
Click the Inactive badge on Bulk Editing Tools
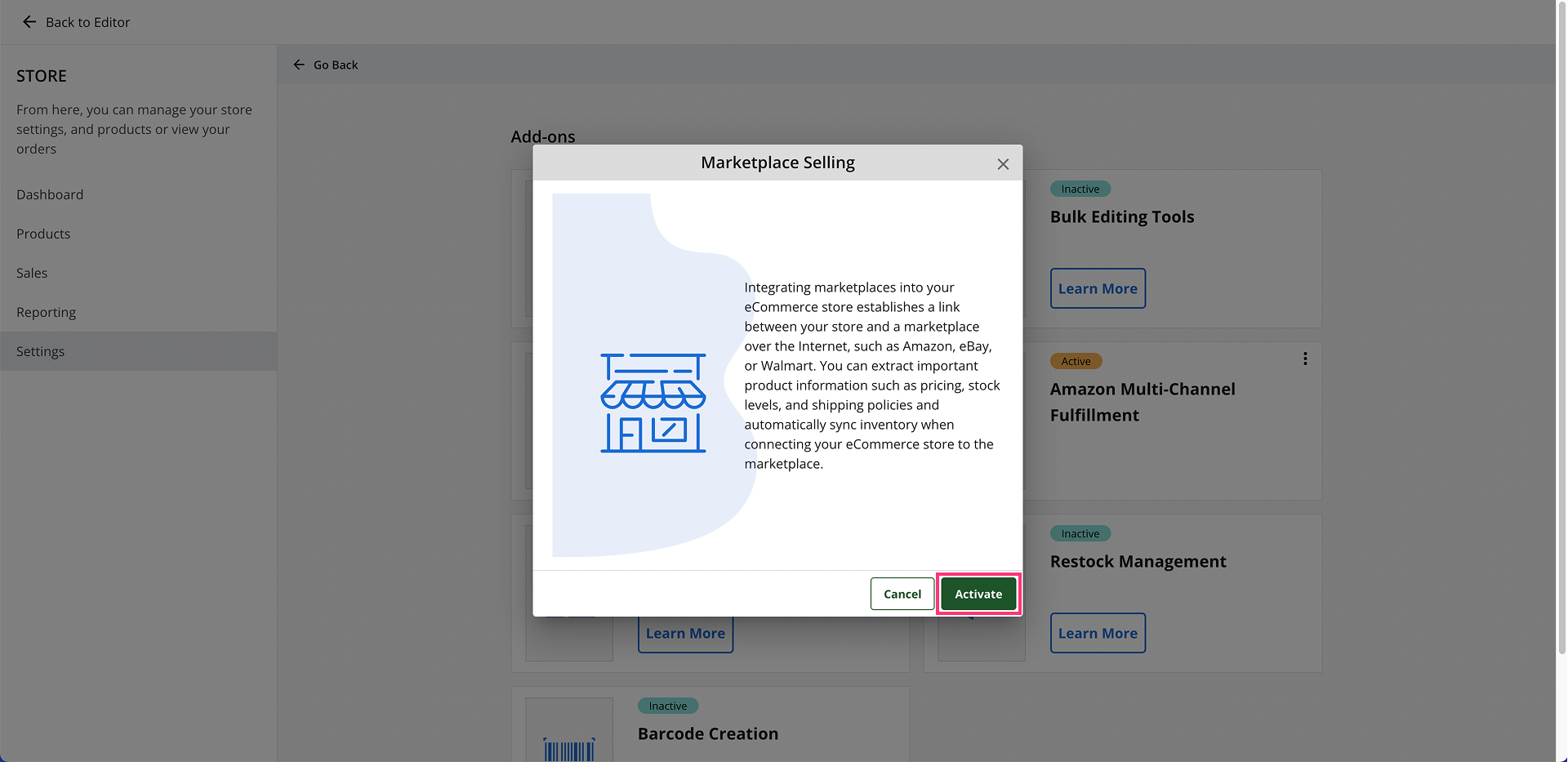coord(1080,189)
